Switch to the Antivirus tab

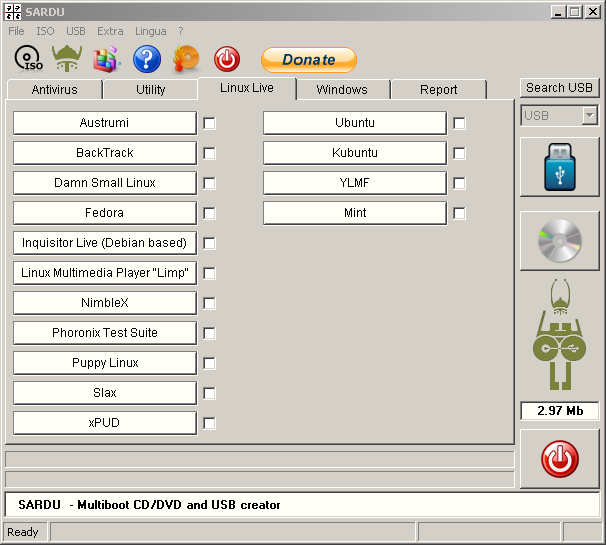[x=54, y=90]
